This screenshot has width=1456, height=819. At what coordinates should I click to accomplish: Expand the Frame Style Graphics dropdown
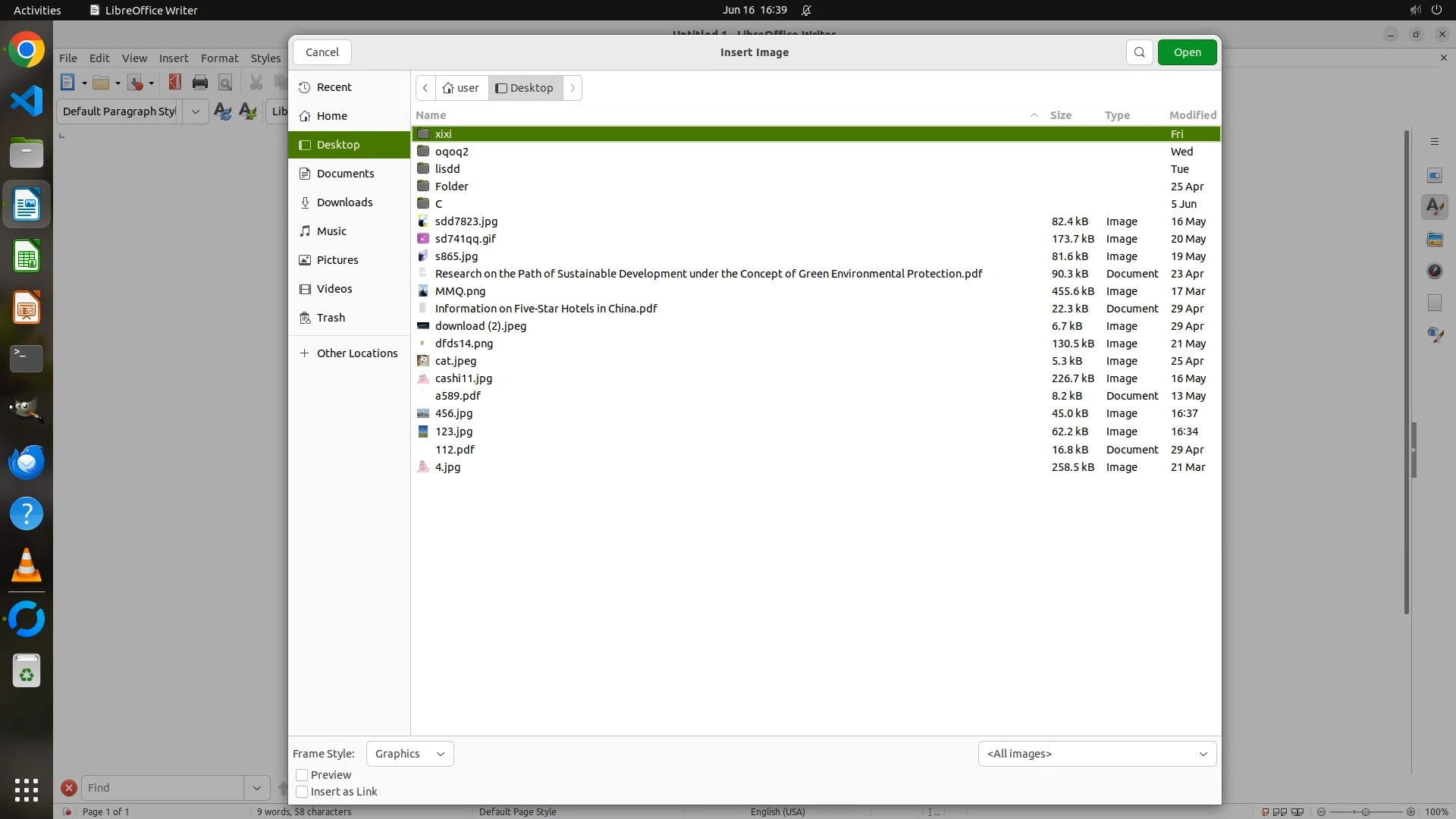click(x=409, y=754)
